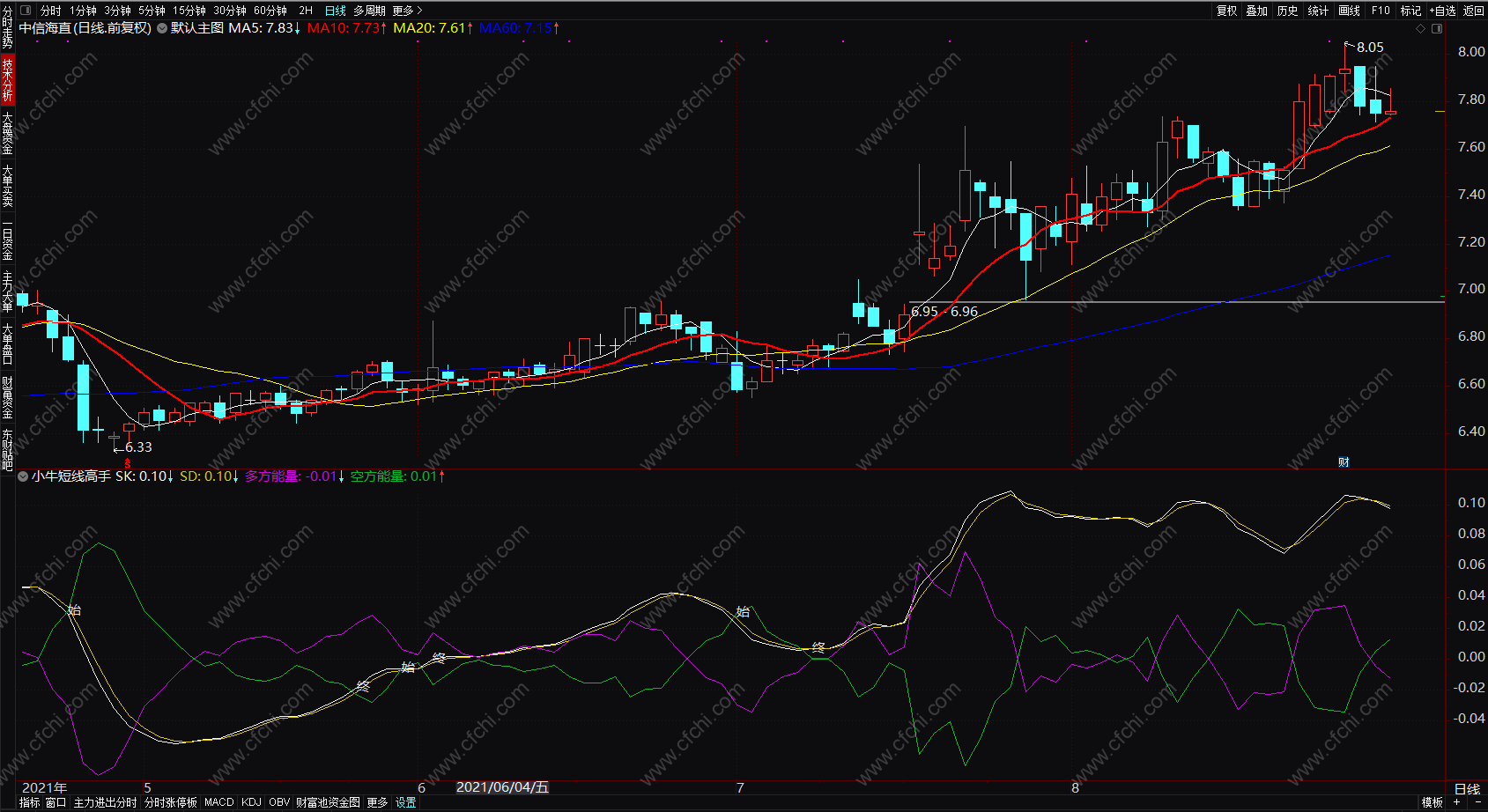Switch to 1分钟 timeframe
1488x812 pixels.
pos(84,11)
